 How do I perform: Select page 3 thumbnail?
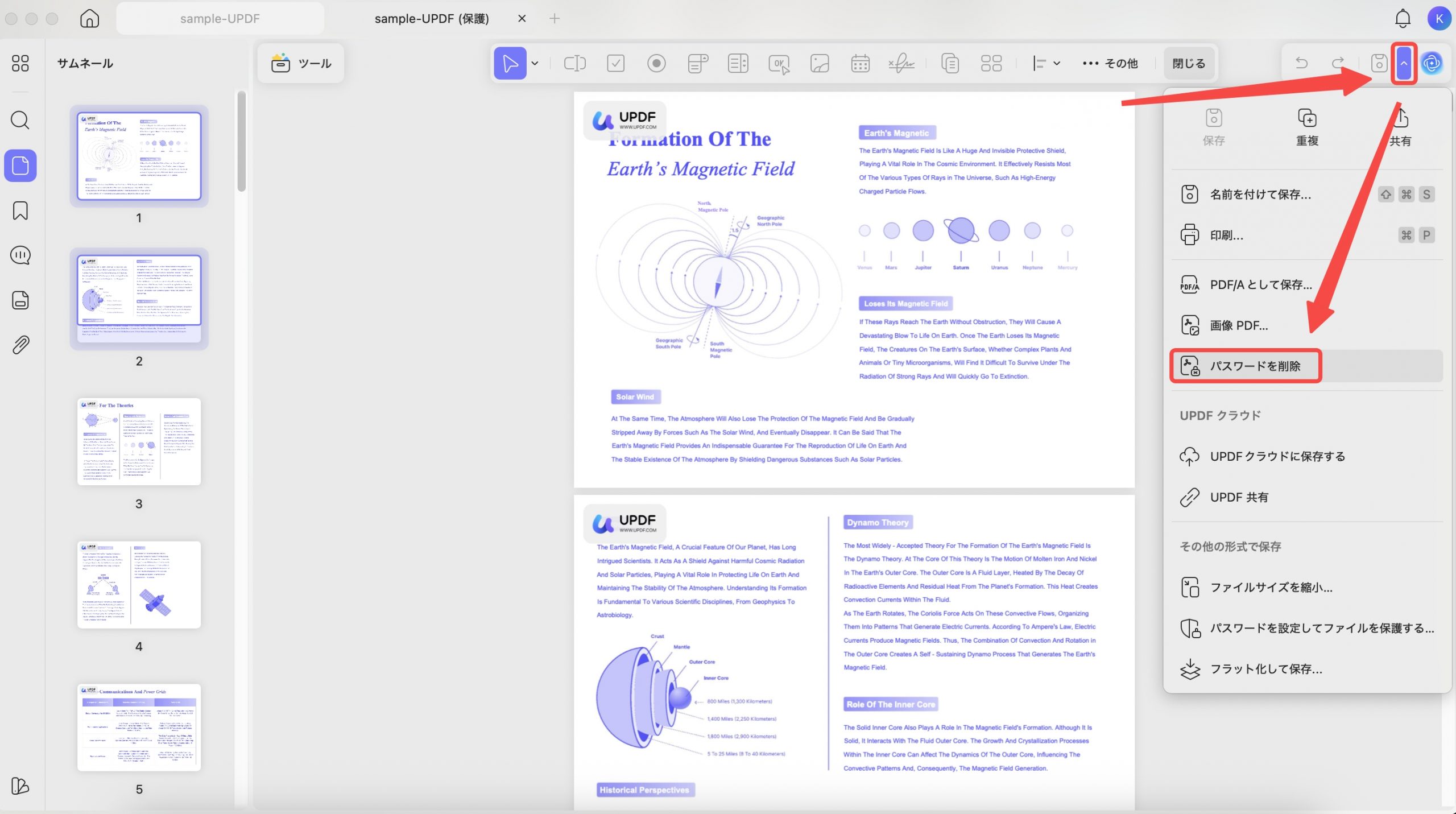tap(139, 441)
